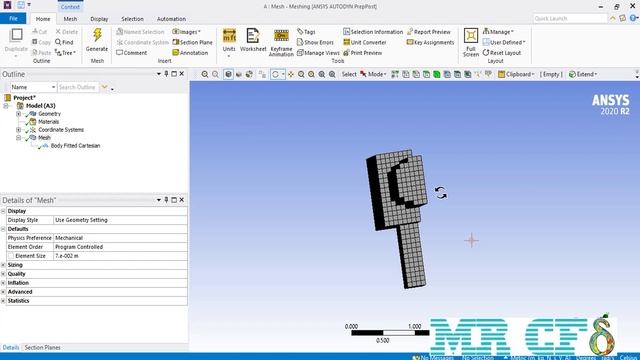
Task: Open the Extend dropdown
Action: click(583, 74)
